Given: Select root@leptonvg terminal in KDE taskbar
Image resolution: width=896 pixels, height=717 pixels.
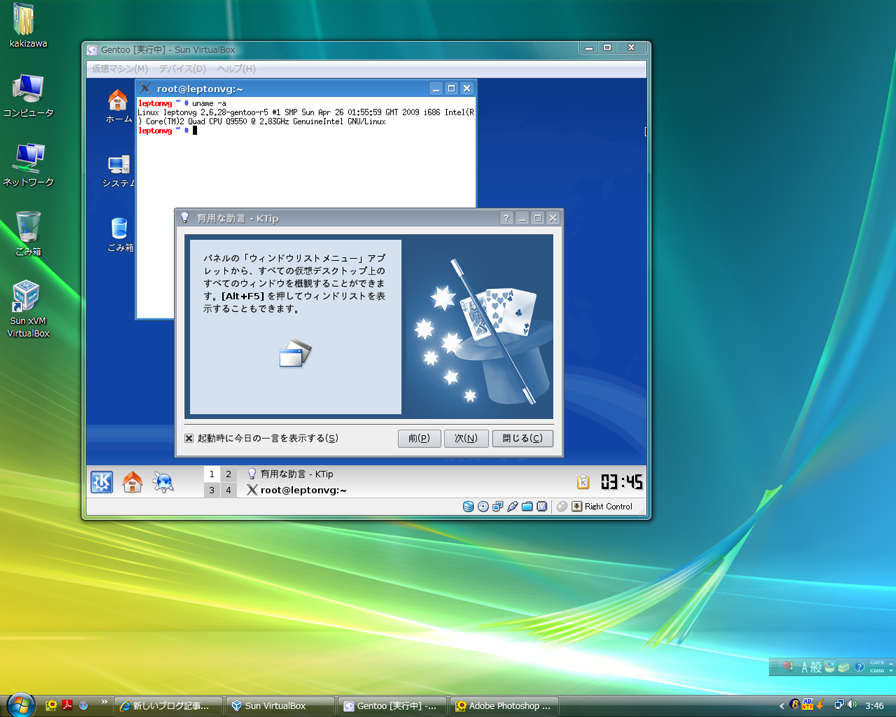Looking at the screenshot, I should click(297, 490).
